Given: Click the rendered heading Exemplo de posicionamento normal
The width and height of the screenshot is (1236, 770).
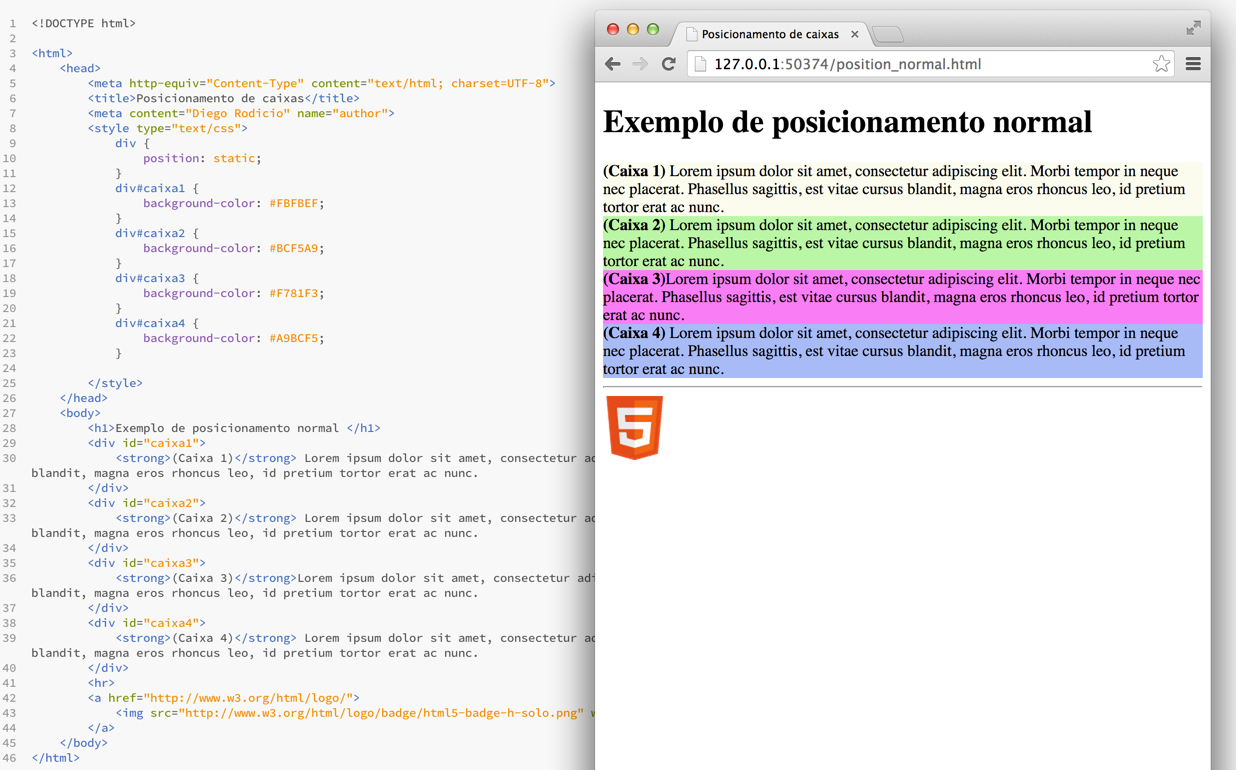Looking at the screenshot, I should [847, 122].
